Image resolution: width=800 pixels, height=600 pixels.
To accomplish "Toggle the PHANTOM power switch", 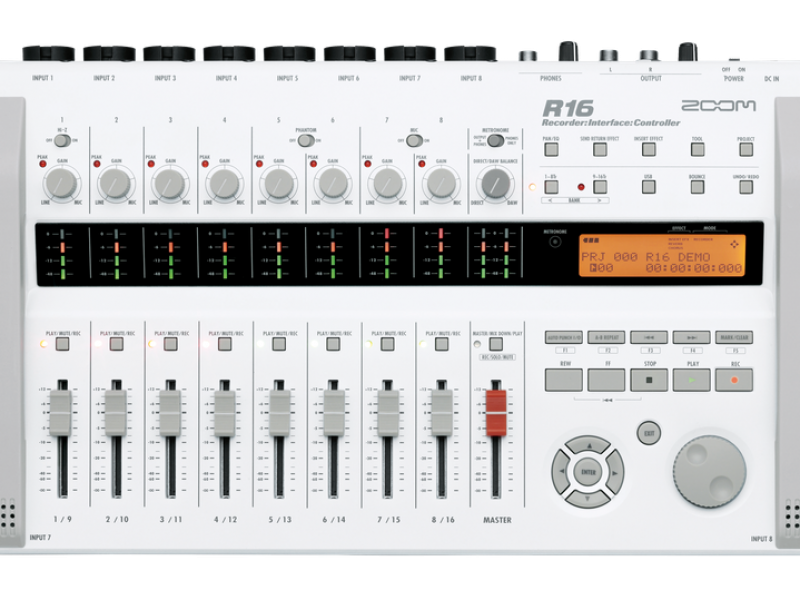I will pyautogui.click(x=306, y=140).
